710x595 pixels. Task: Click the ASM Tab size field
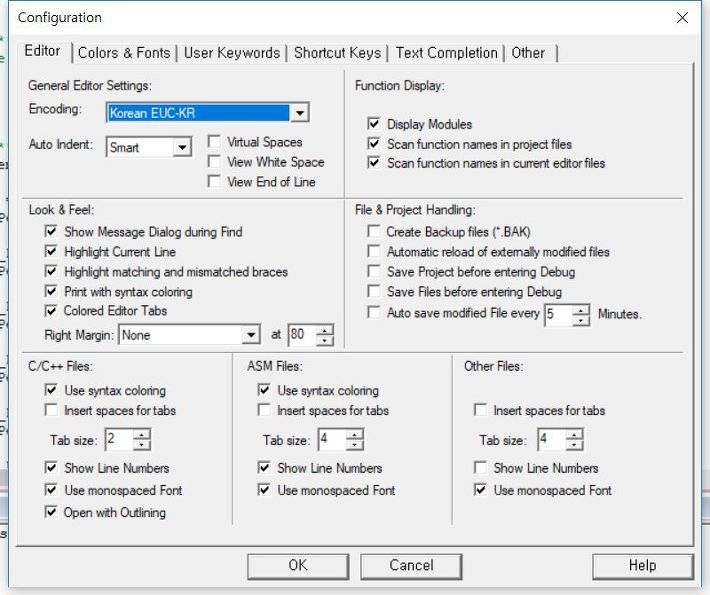[332, 440]
